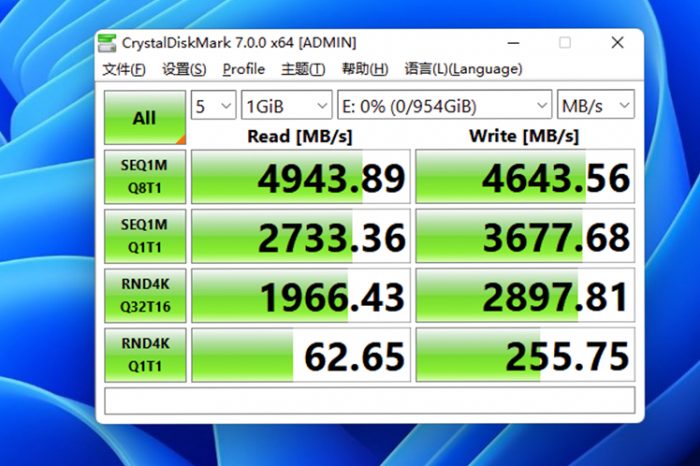Click the empty comment field at the bottom

coord(370,400)
